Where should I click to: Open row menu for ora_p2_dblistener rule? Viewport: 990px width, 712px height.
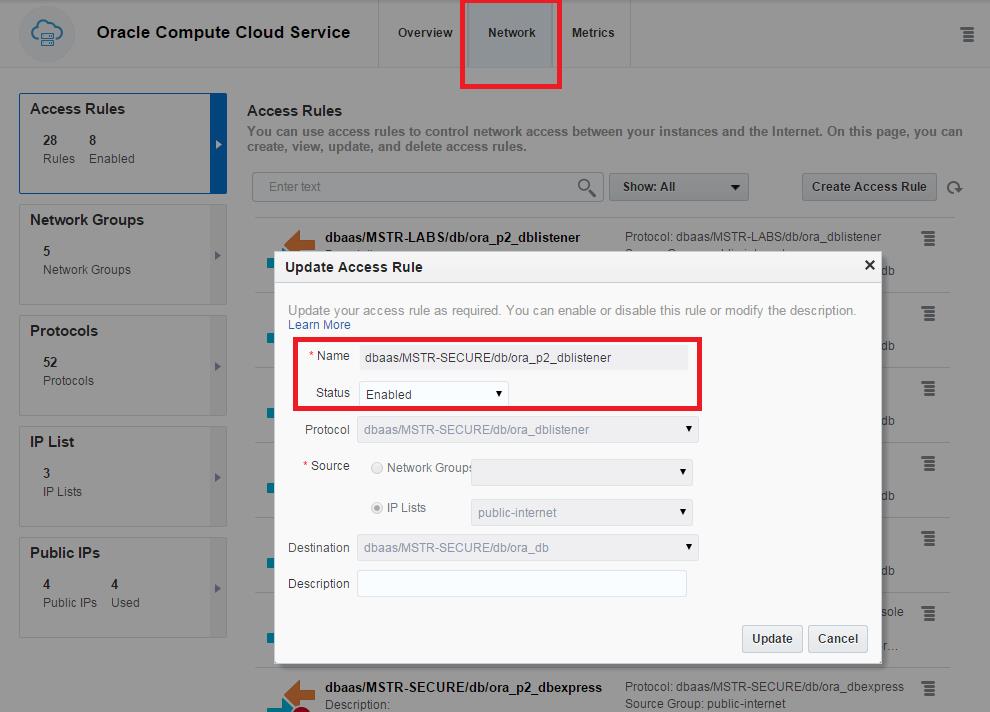point(927,239)
